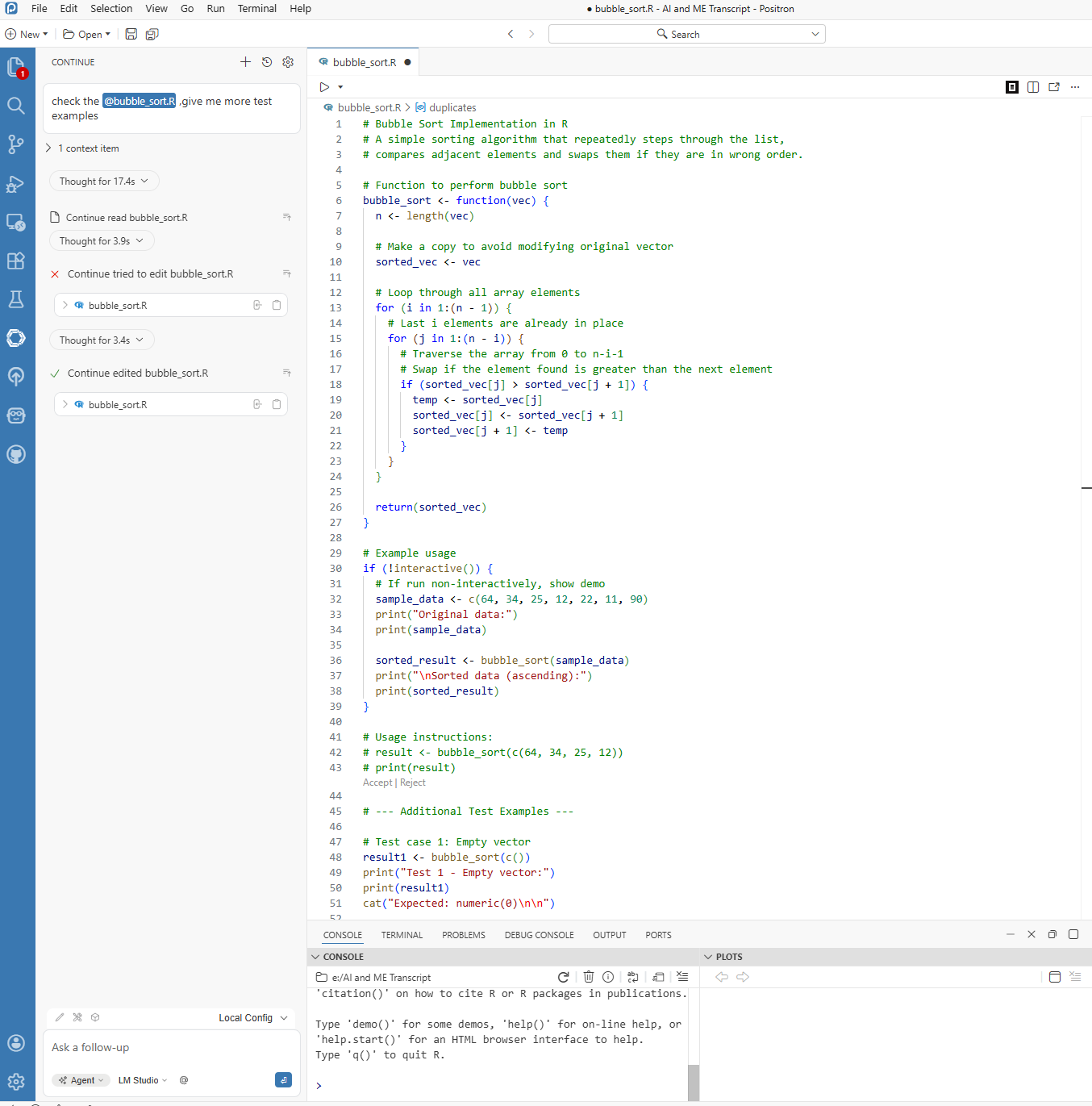The width and height of the screenshot is (1092, 1106).
Task: Accept the suggested code changes
Action: 377,783
